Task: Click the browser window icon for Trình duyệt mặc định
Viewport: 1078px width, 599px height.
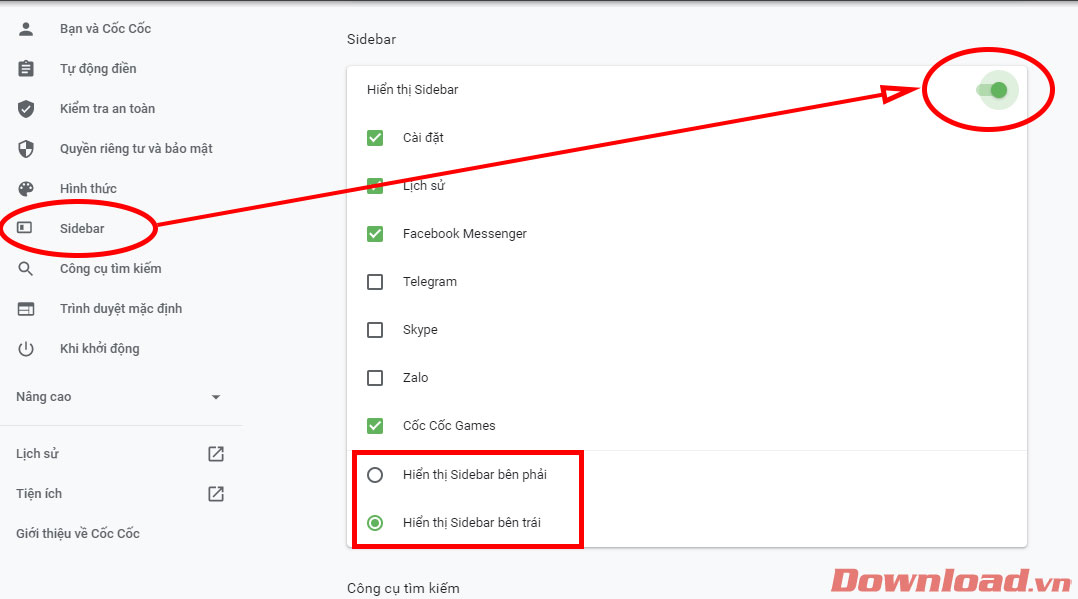Action: [26, 309]
